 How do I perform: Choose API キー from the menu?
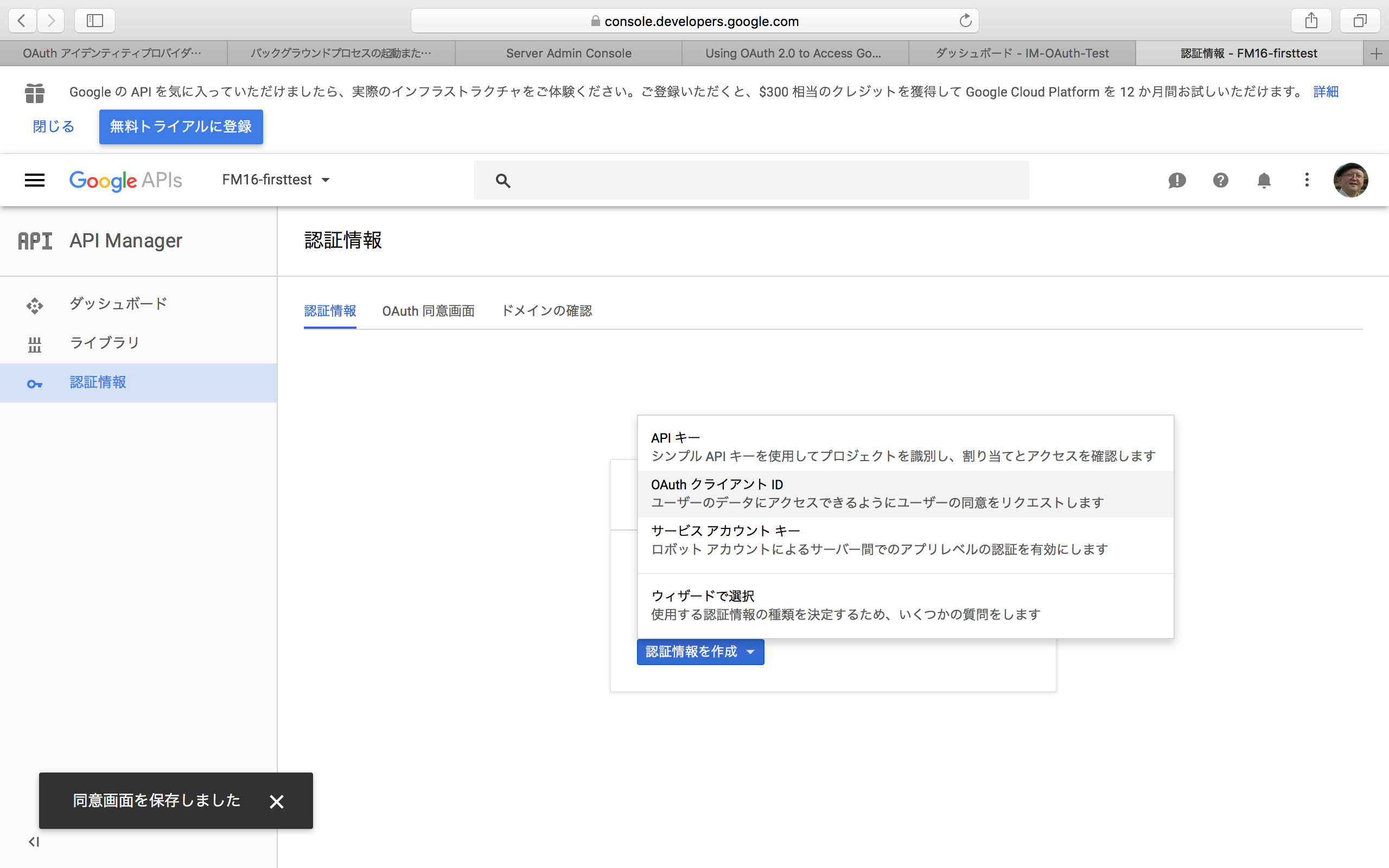pos(905,446)
